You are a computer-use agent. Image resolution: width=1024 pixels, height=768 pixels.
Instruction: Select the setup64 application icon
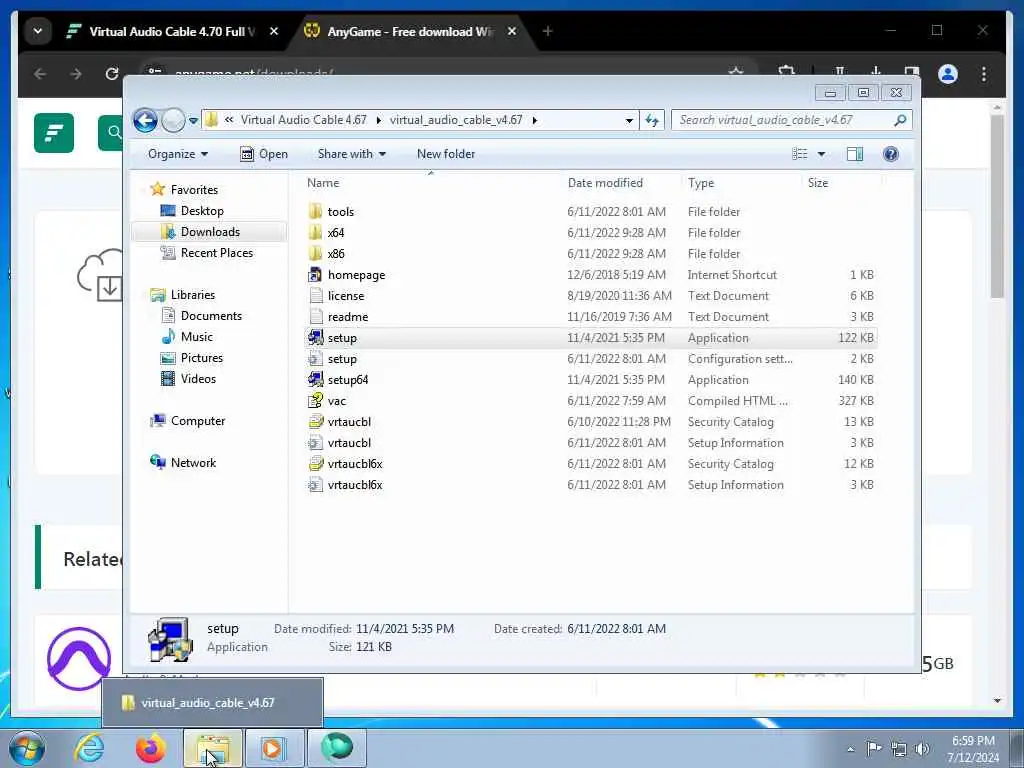[315, 379]
